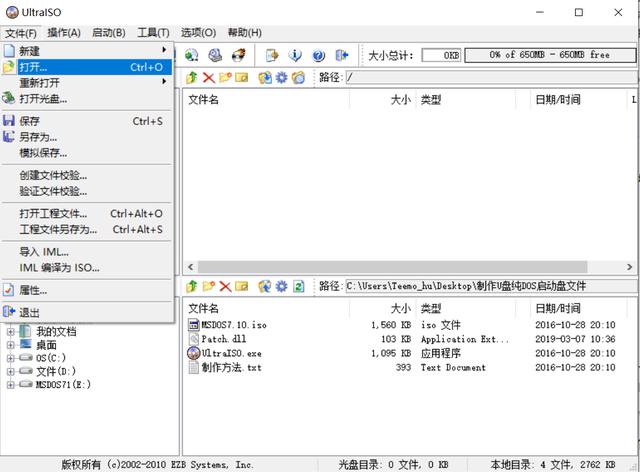The height and width of the screenshot is (472, 640).
Task: Open the 启动(B) menu
Action: [109, 33]
